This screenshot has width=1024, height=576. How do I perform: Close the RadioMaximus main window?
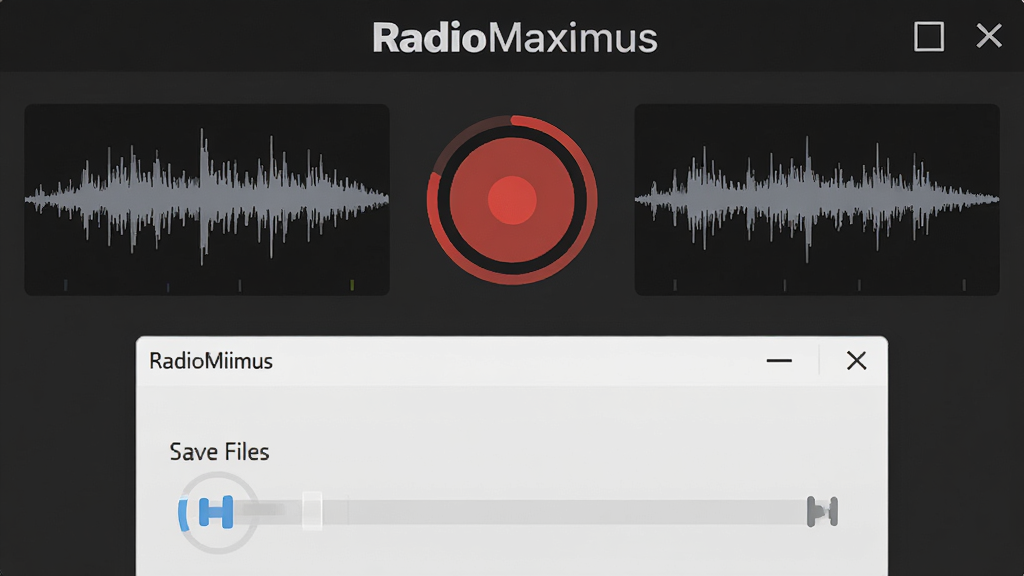tap(989, 36)
